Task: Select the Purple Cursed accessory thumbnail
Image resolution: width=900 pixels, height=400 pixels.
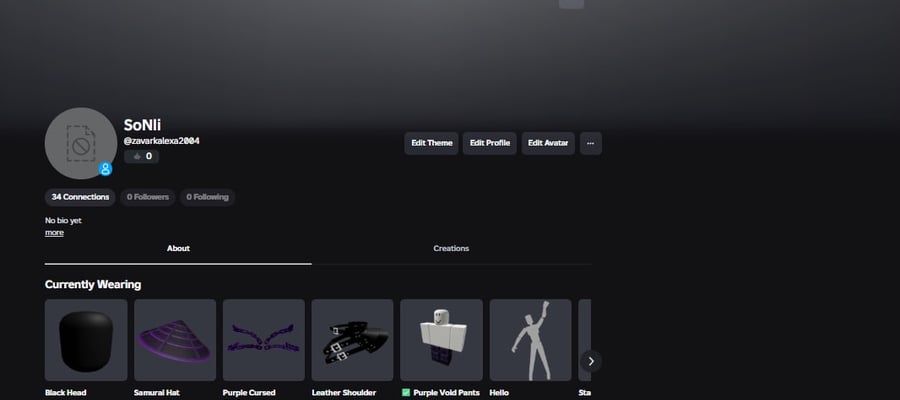Action: click(x=264, y=340)
